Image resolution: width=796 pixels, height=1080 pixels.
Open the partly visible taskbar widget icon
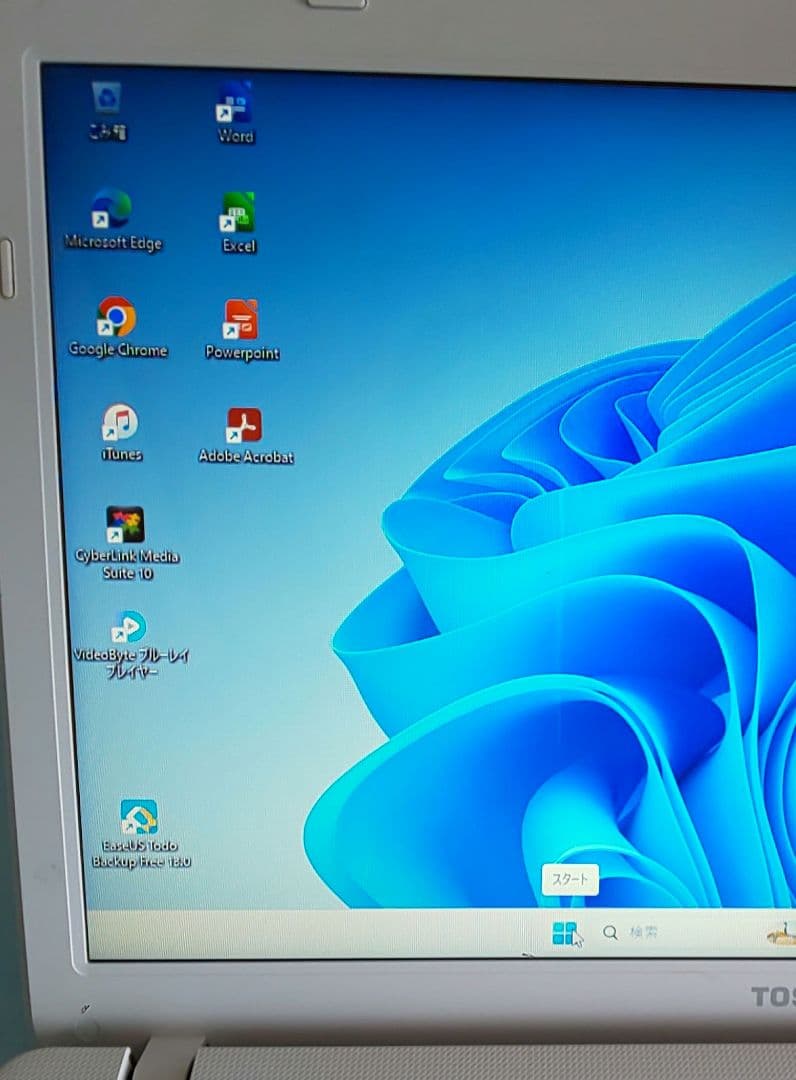(x=782, y=934)
